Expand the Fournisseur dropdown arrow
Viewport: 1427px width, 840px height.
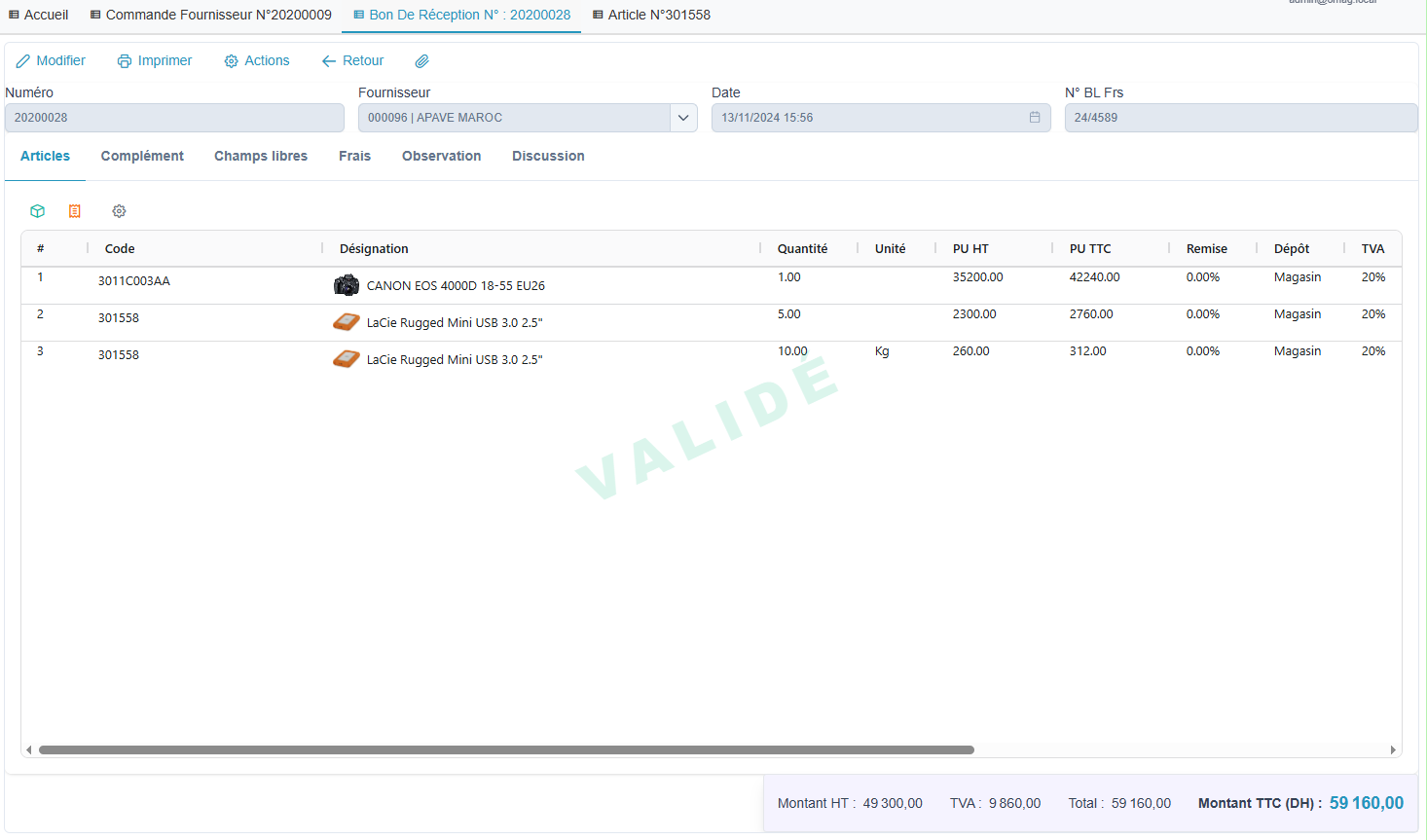coord(683,118)
